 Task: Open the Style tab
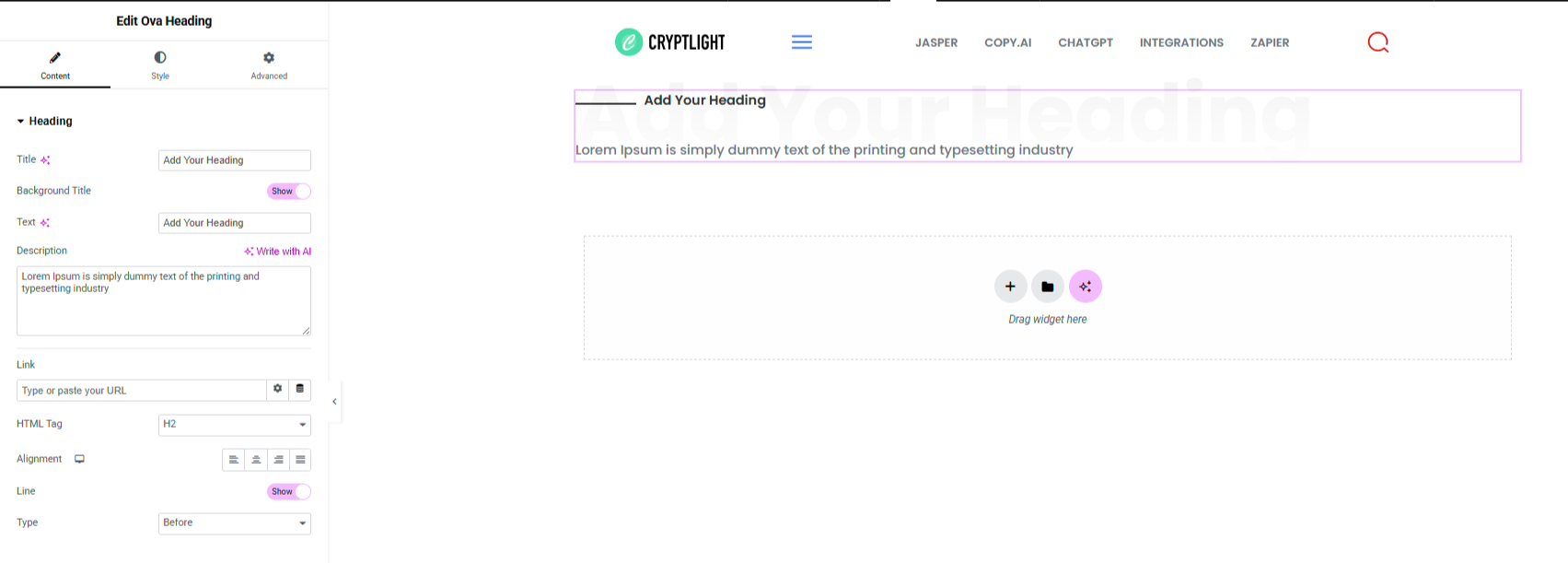tap(160, 65)
